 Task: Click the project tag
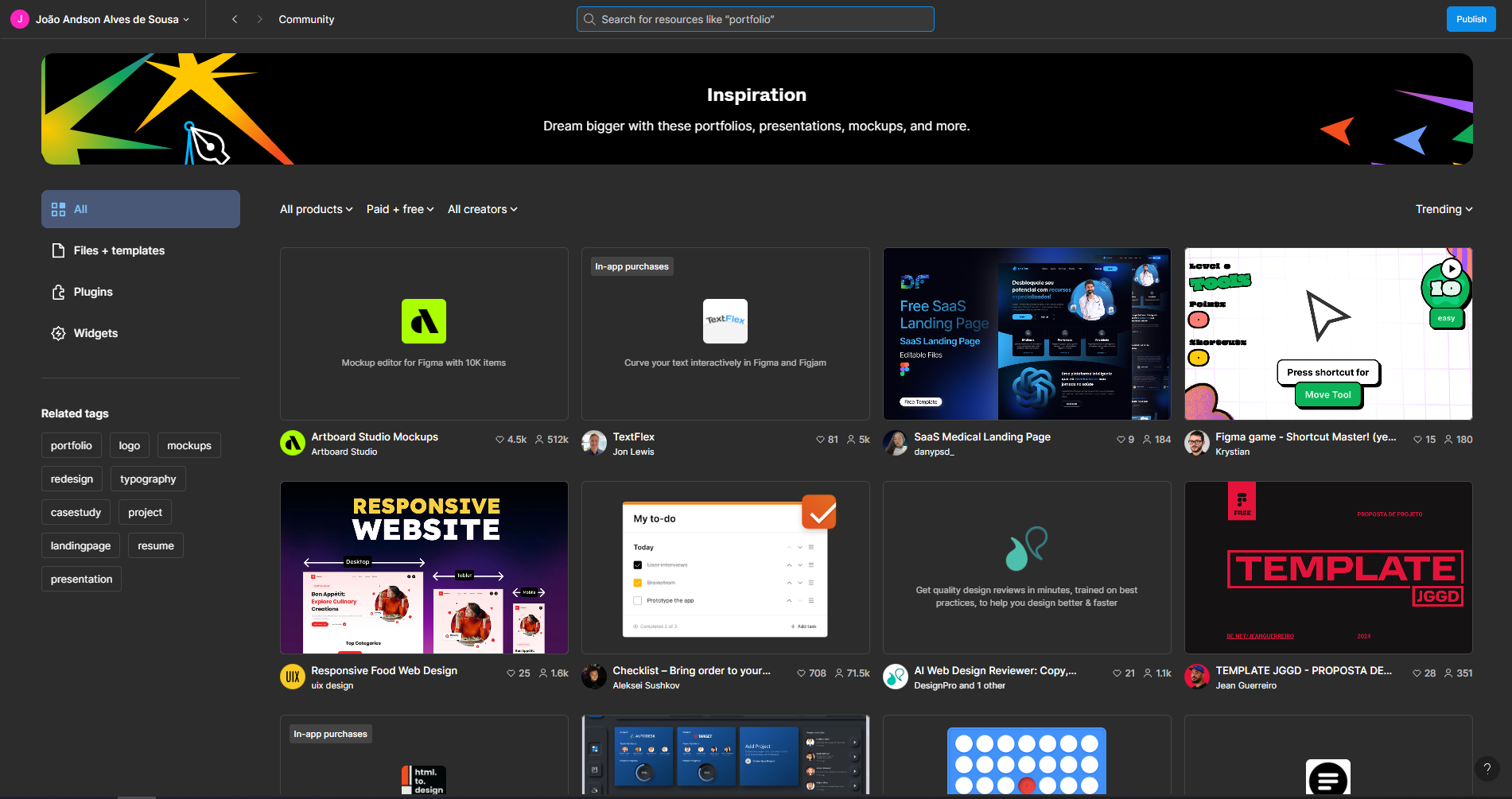tap(145, 512)
